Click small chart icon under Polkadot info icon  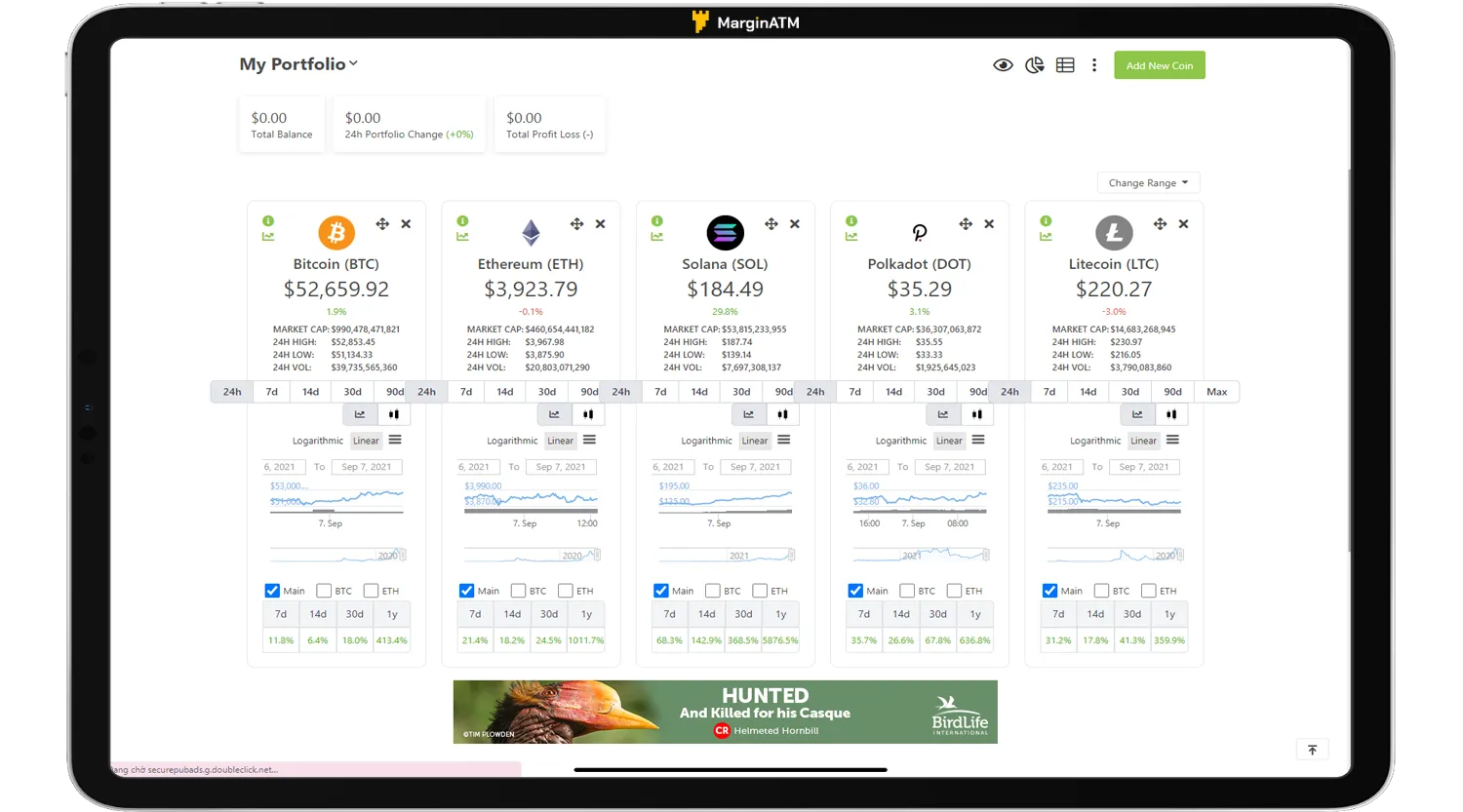click(851, 237)
